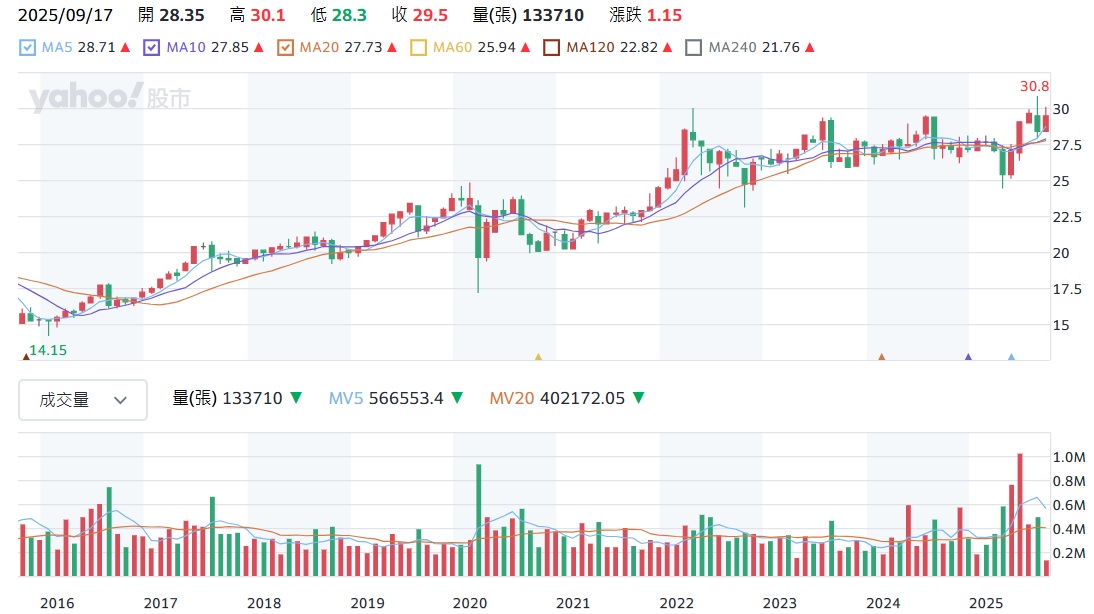Click the 14.15 low price label
Viewport: 1094px width, 614px height.
pos(48,350)
